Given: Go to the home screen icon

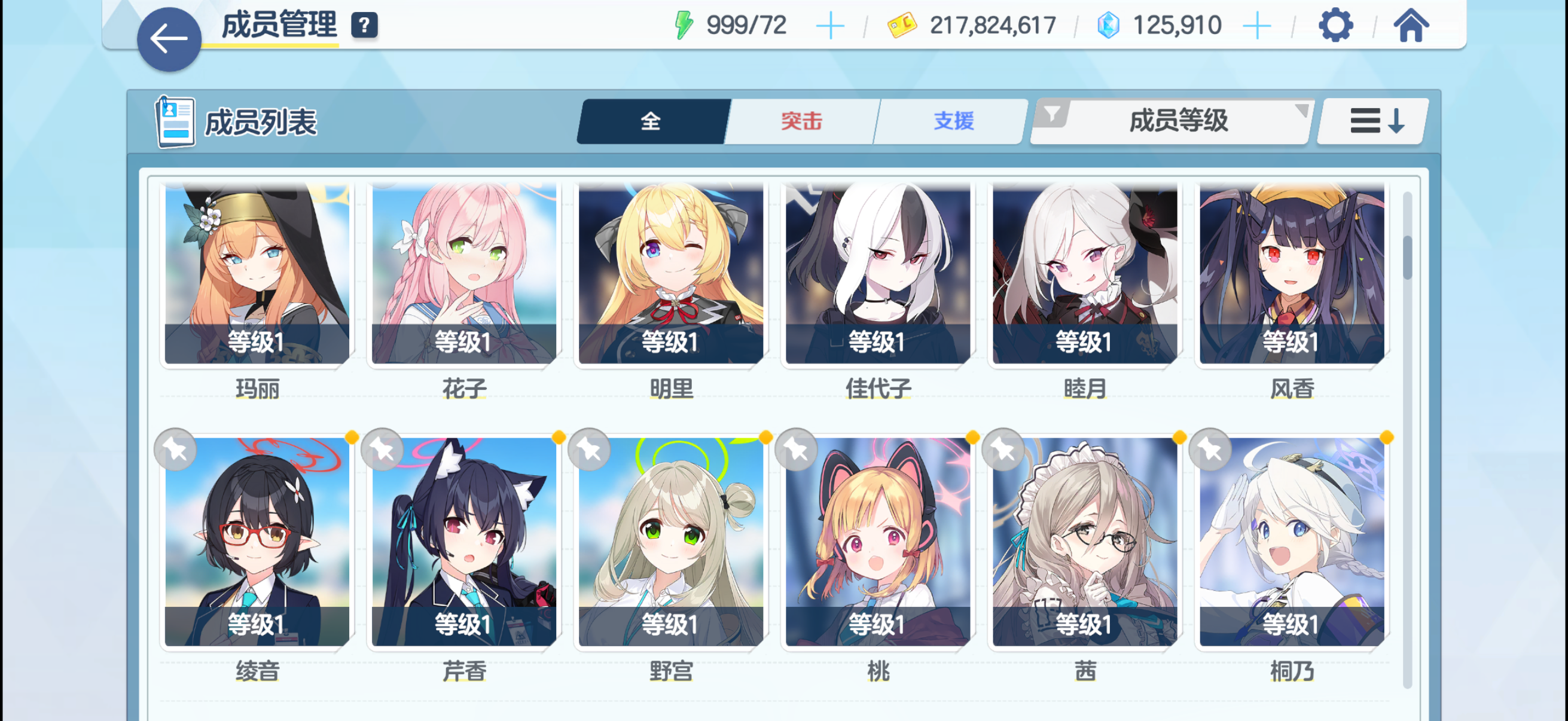Looking at the screenshot, I should coord(1411,26).
